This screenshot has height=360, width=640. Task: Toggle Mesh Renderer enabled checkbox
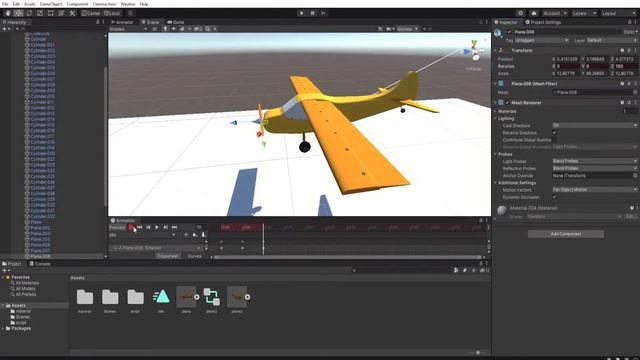coord(507,103)
